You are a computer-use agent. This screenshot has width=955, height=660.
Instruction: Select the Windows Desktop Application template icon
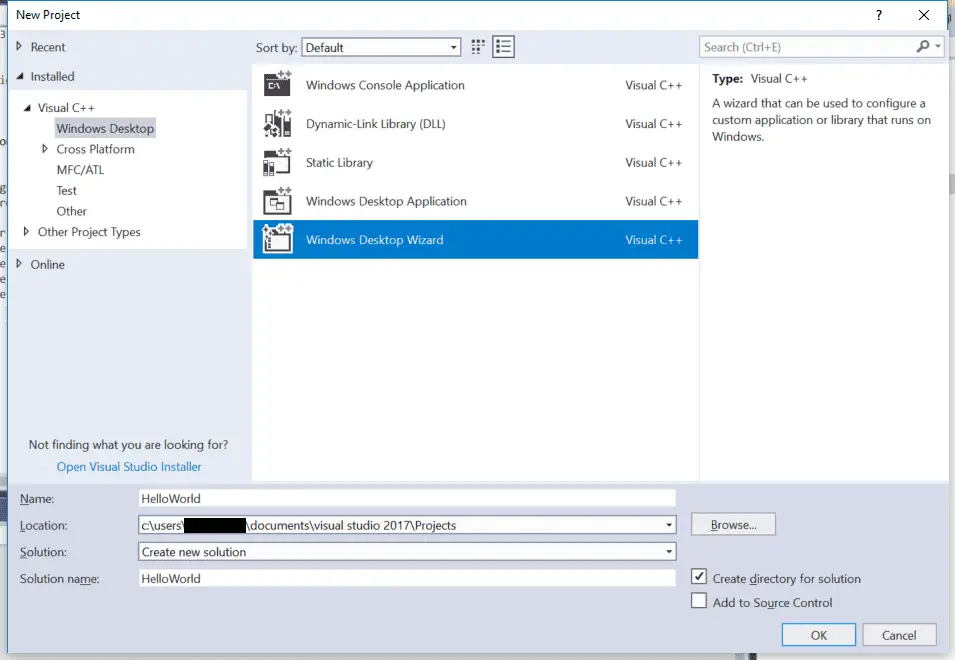tap(277, 200)
